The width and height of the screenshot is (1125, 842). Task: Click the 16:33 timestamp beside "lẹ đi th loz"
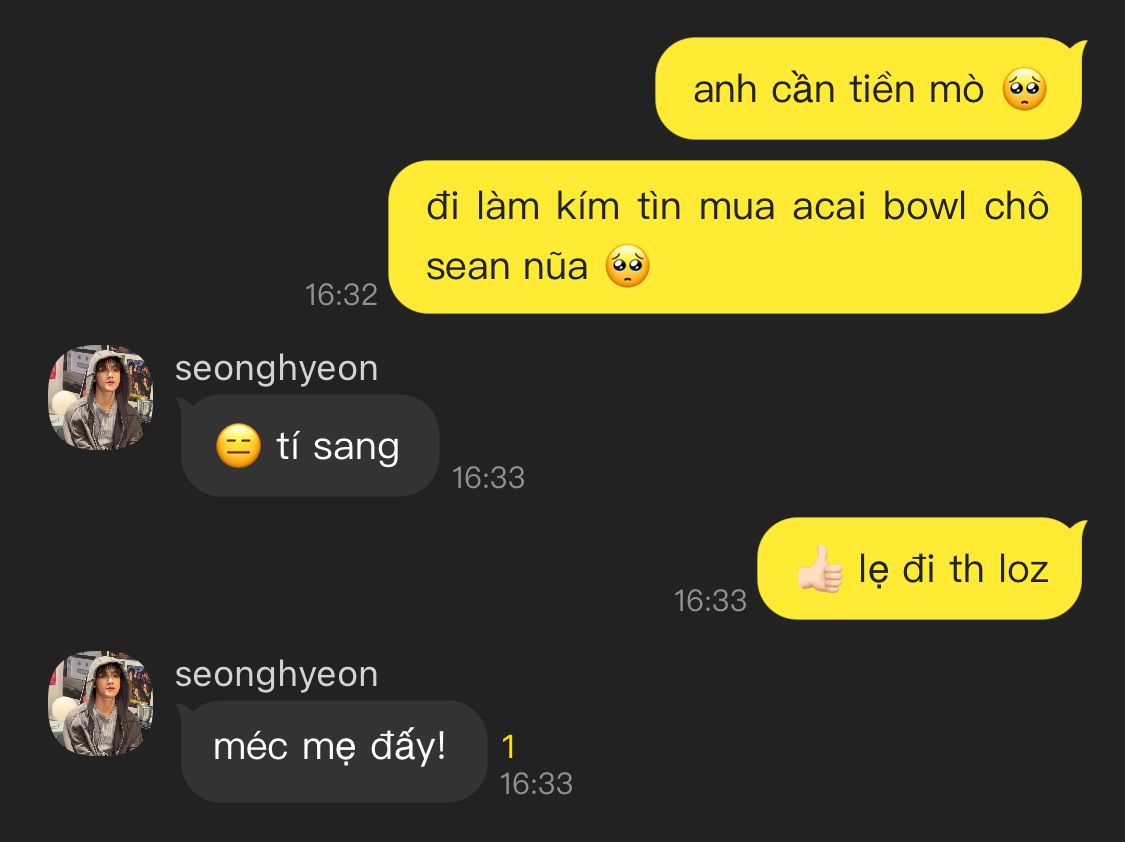[x=710, y=600]
